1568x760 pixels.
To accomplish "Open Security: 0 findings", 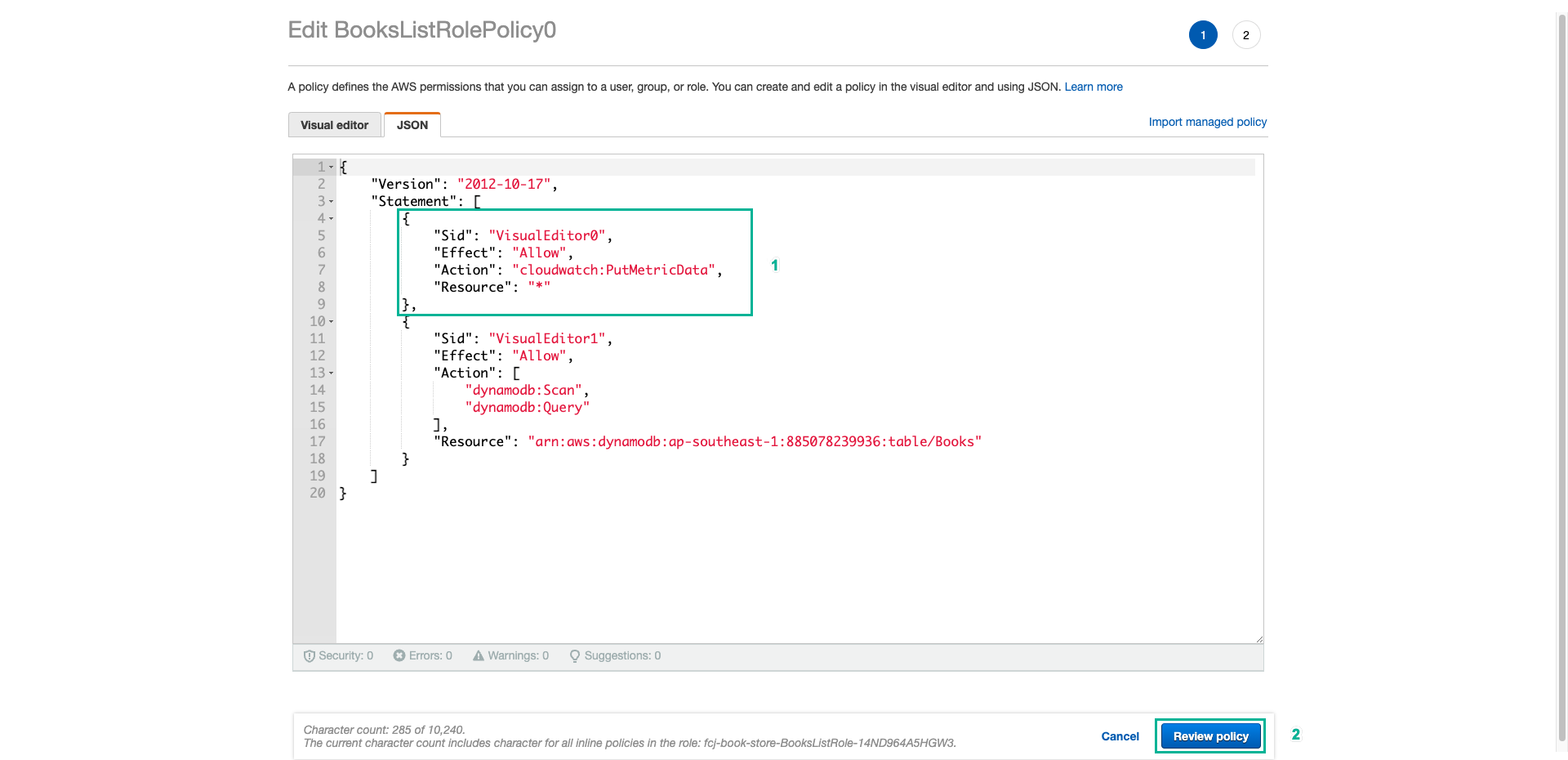I will [338, 655].
